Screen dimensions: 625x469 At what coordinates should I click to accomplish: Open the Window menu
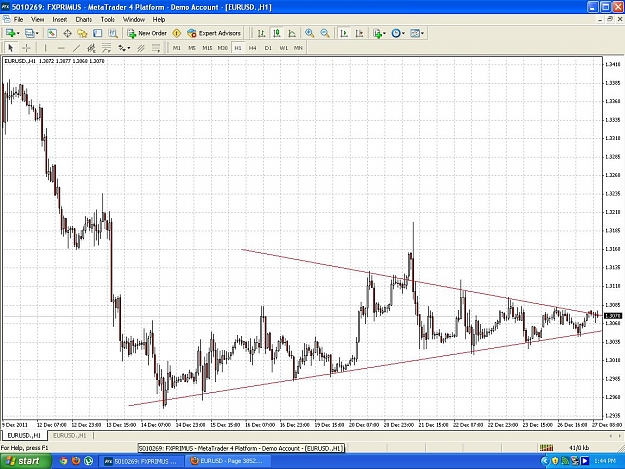pos(134,20)
